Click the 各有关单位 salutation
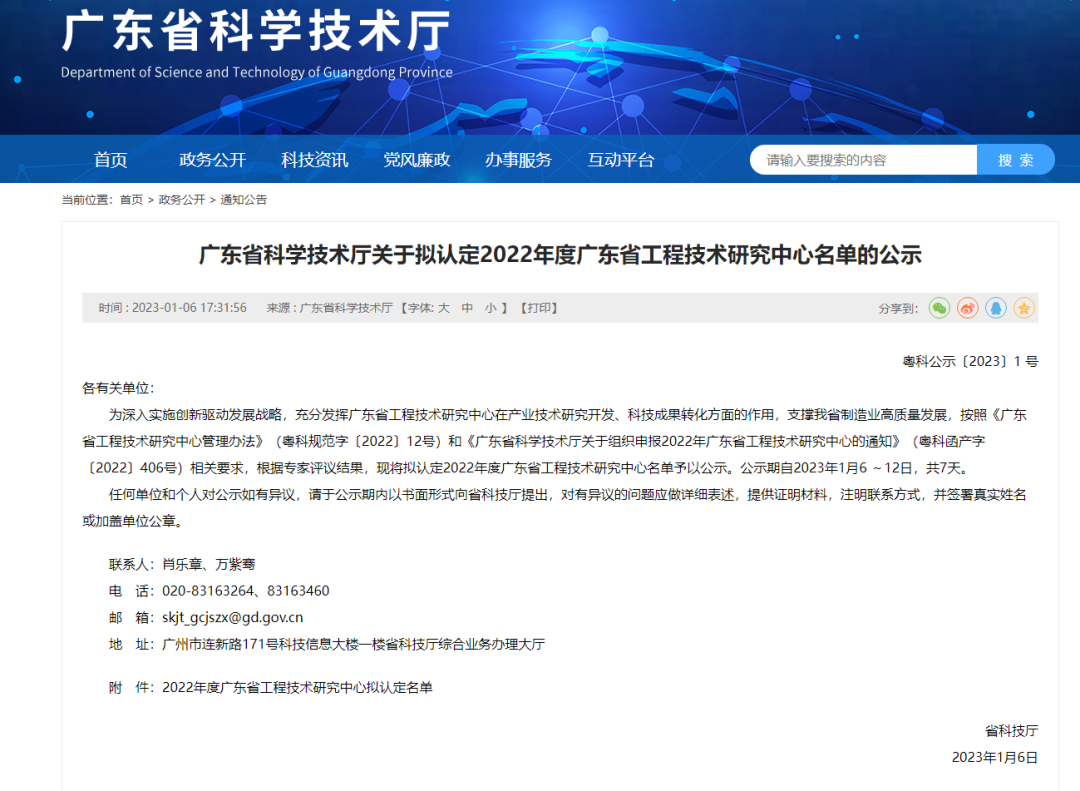The height and width of the screenshot is (791, 1080). [118, 388]
